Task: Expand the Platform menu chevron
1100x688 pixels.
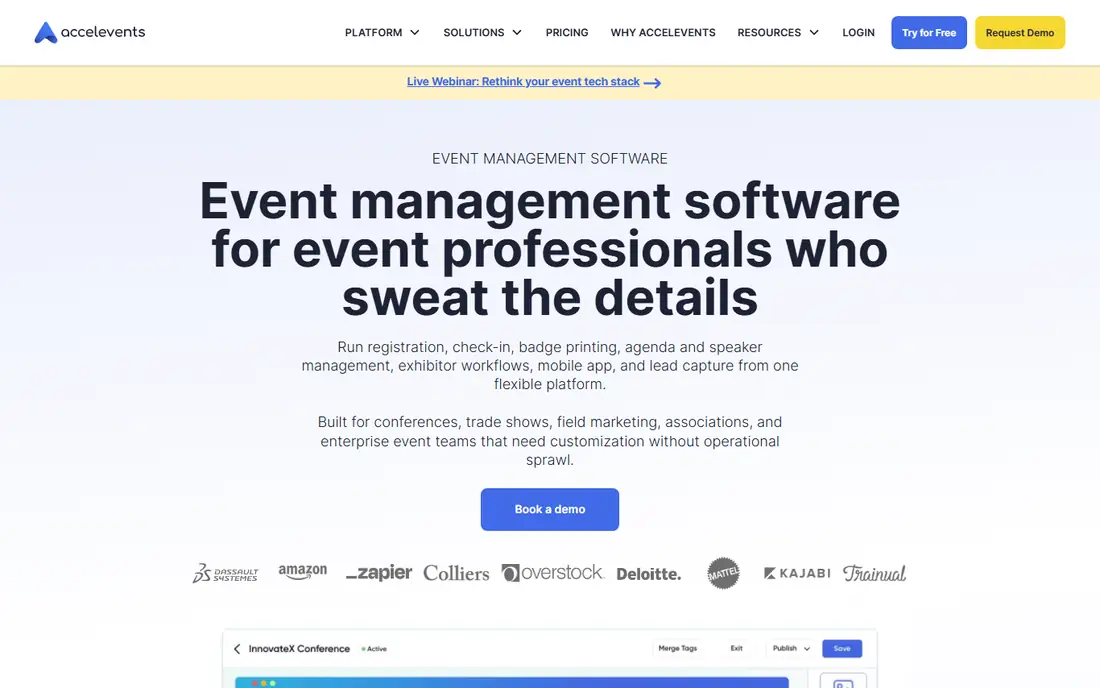Action: [415, 32]
